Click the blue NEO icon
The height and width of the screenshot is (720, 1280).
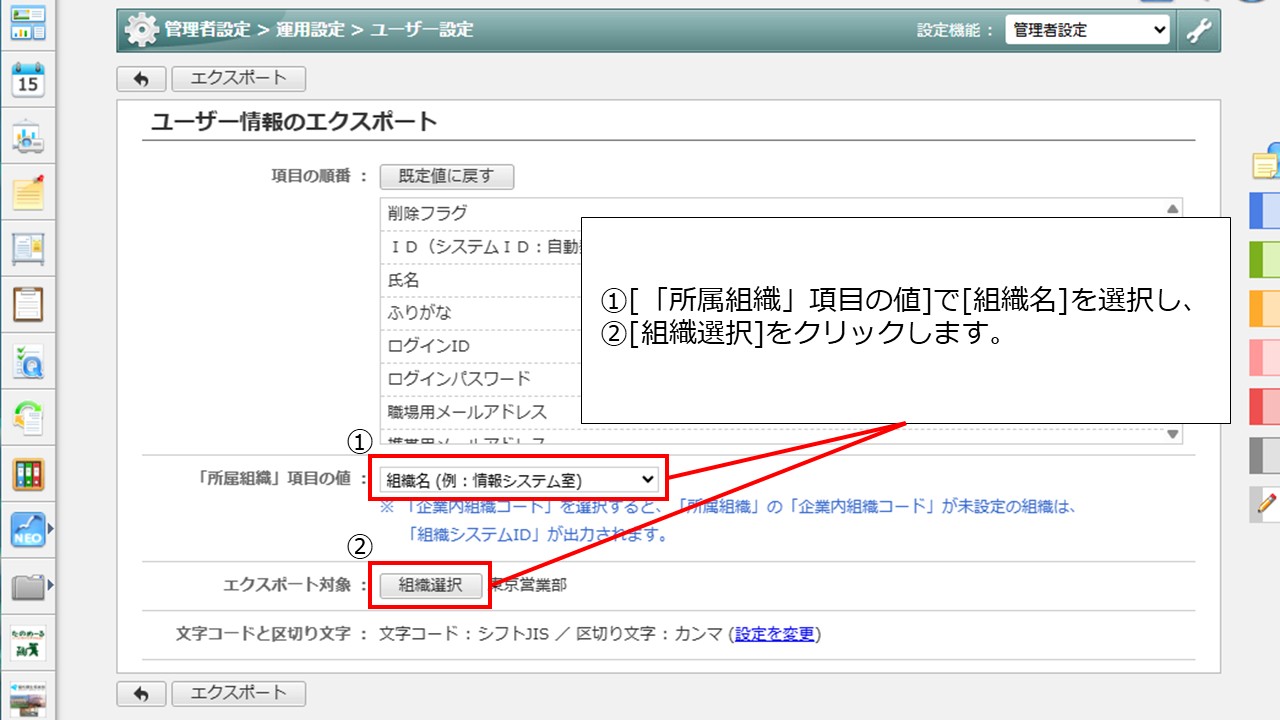click(x=28, y=530)
